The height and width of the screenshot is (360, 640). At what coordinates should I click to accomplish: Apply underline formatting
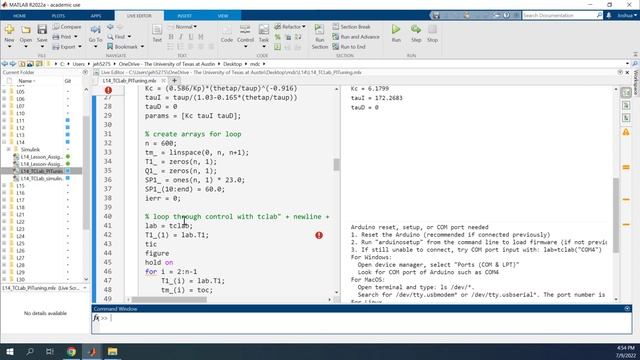(x=191, y=37)
